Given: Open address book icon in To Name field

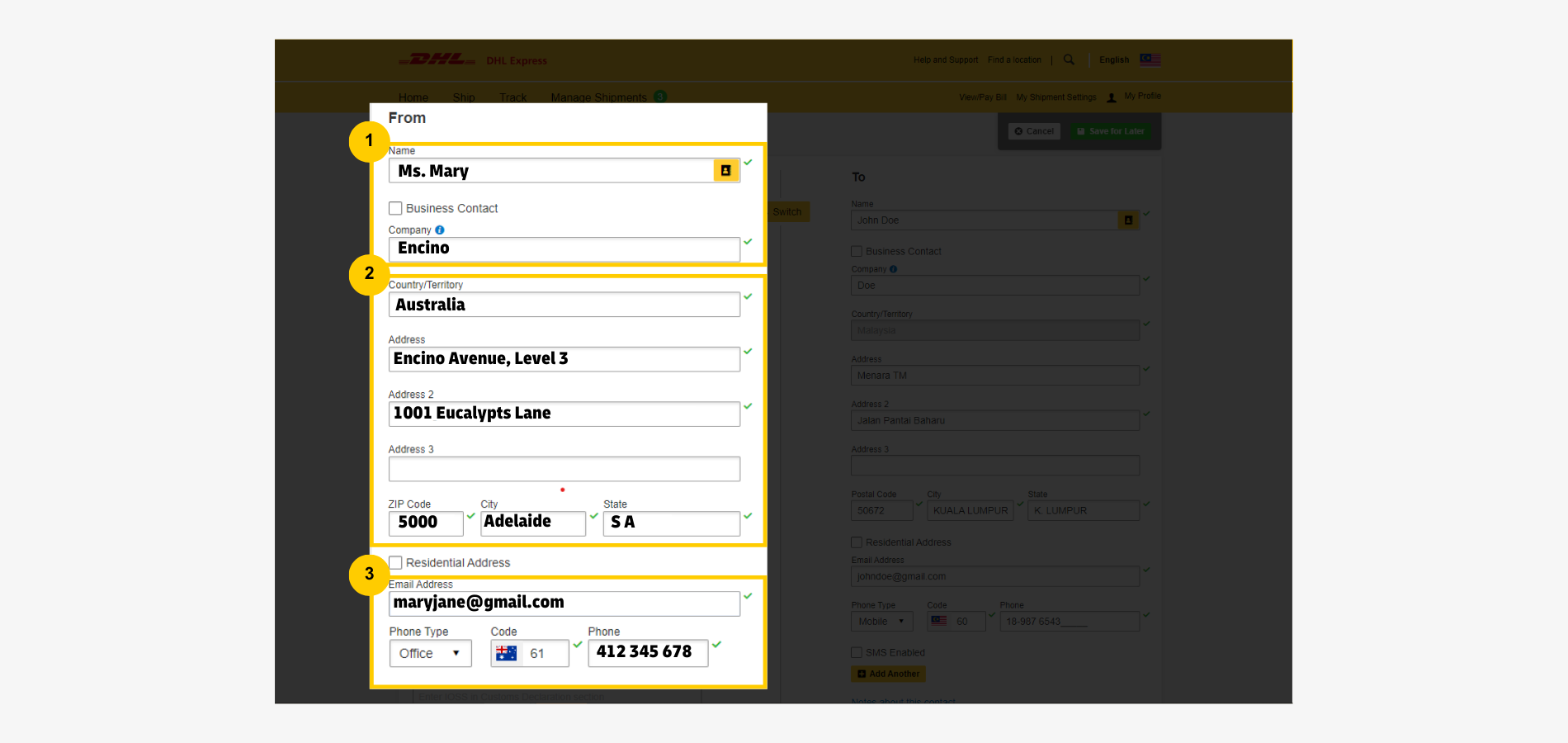Looking at the screenshot, I should click(1128, 220).
